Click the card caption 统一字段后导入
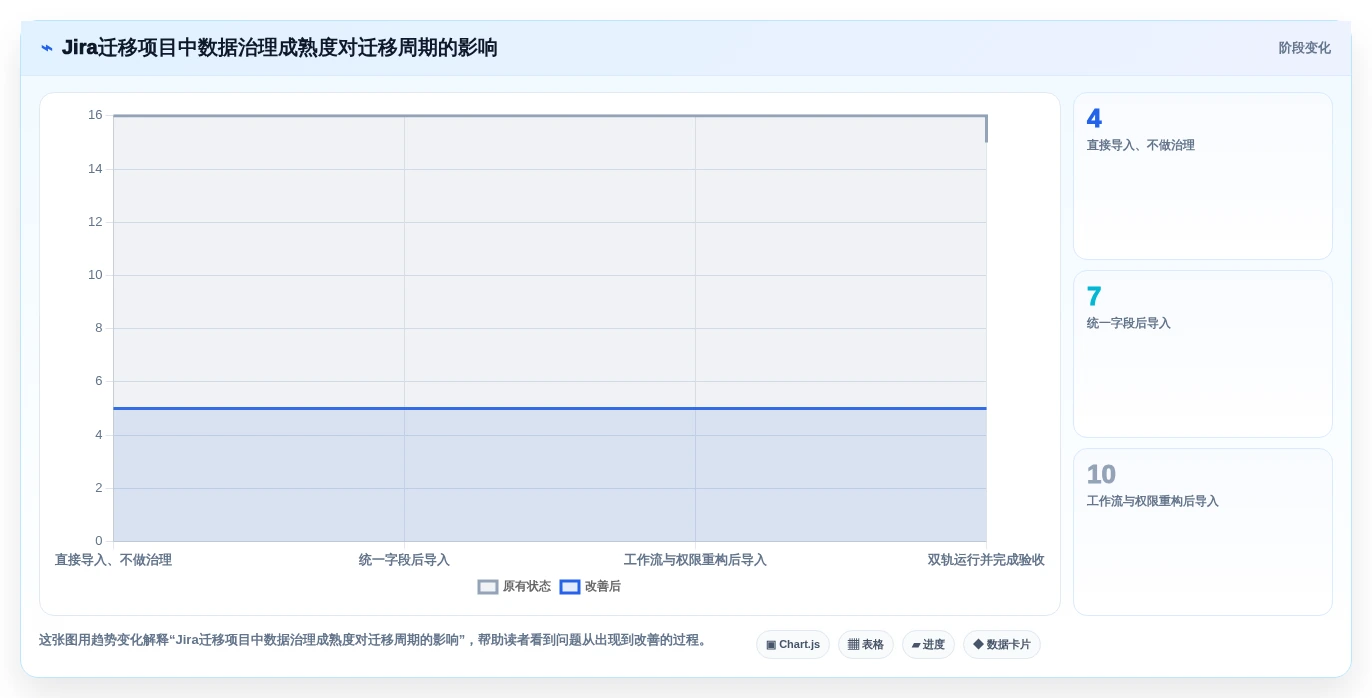 click(1128, 324)
